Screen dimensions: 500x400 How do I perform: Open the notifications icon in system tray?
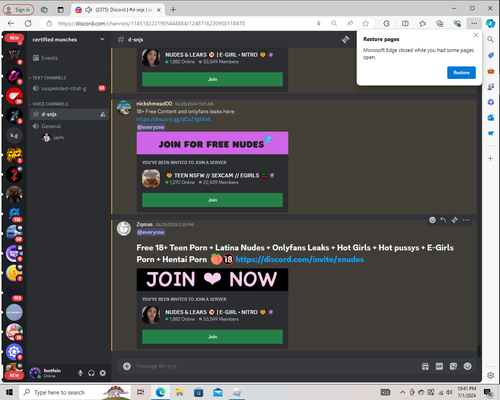(x=488, y=392)
